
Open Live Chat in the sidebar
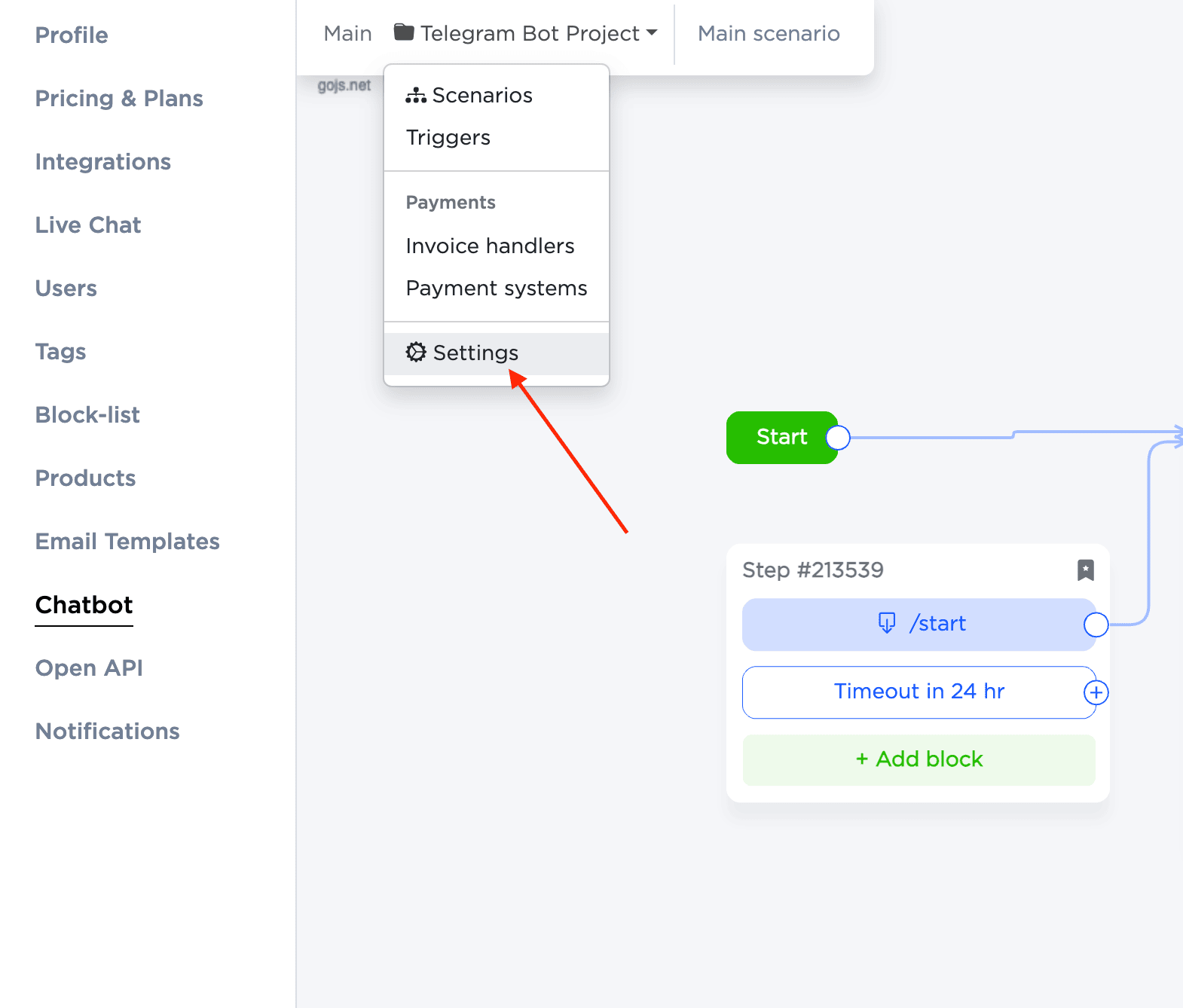click(88, 225)
